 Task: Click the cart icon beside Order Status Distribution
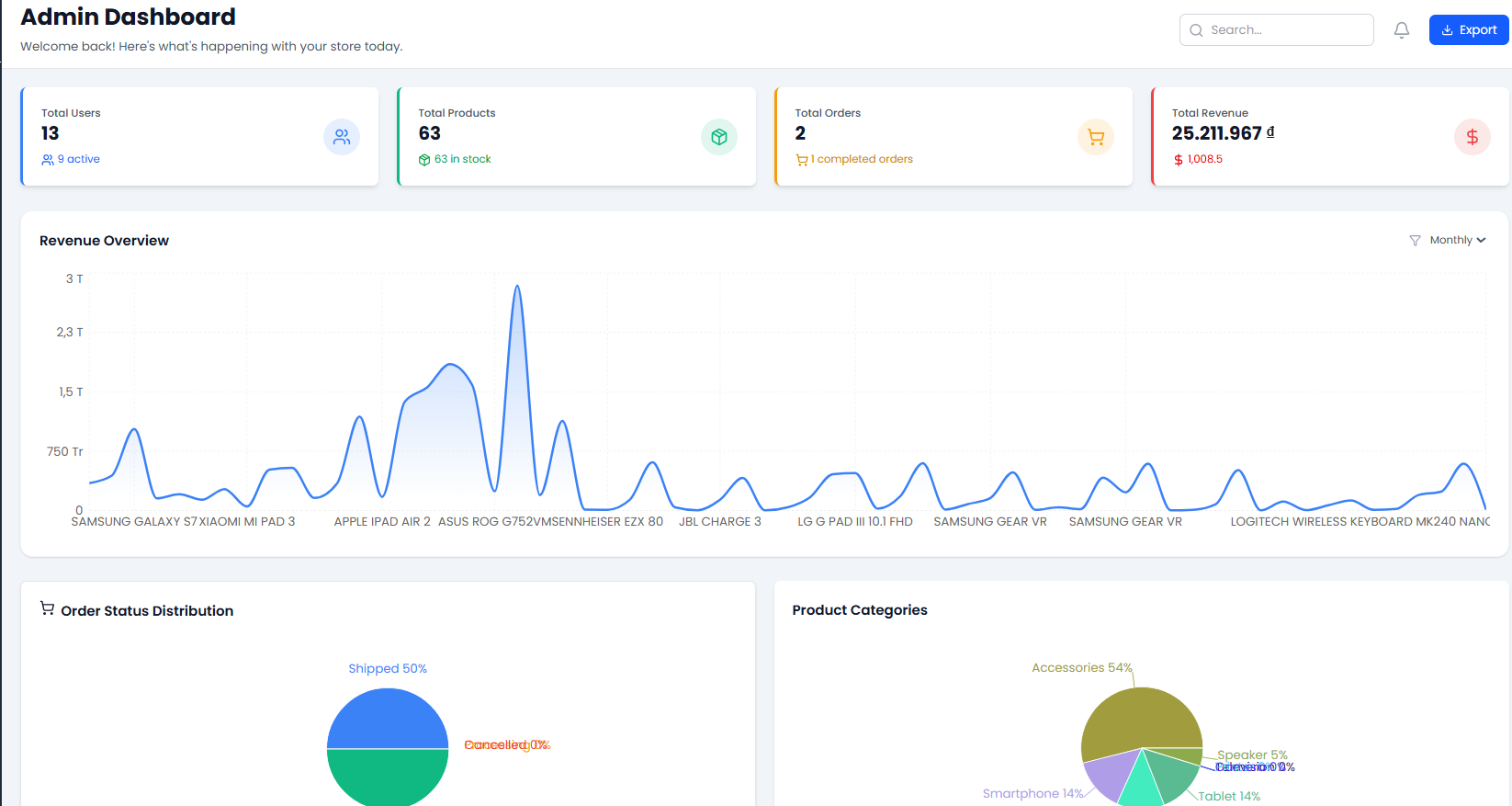click(47, 608)
